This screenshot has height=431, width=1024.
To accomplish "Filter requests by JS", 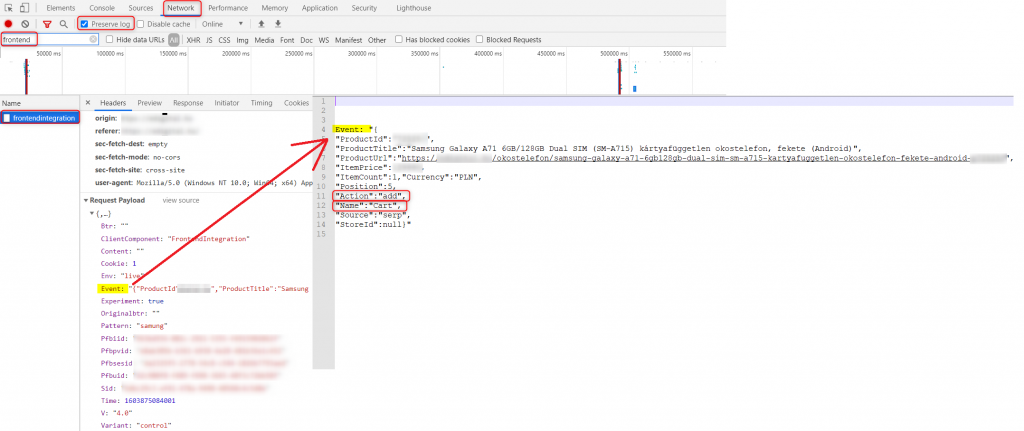I will click(209, 40).
